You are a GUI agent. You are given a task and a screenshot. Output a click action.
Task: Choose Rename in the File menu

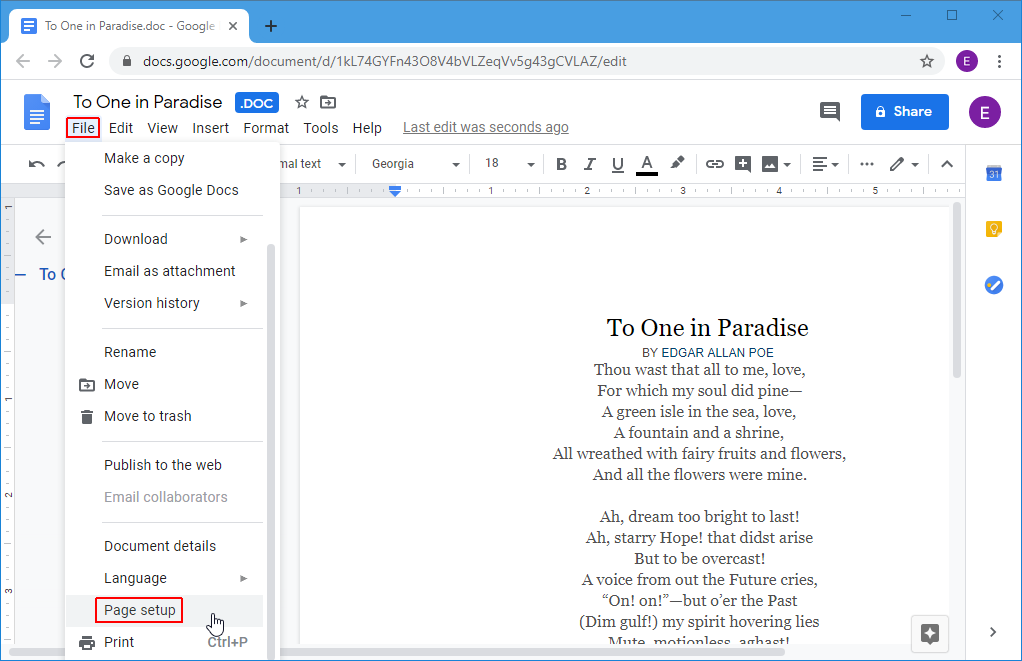click(x=130, y=351)
